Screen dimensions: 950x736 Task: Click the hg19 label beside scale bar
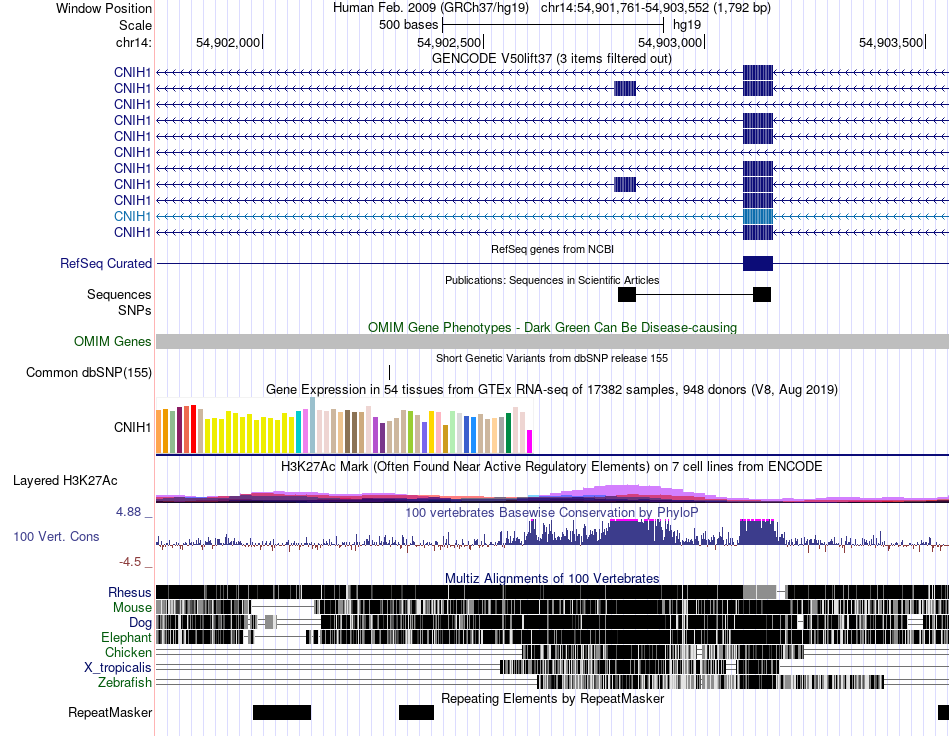687,25
